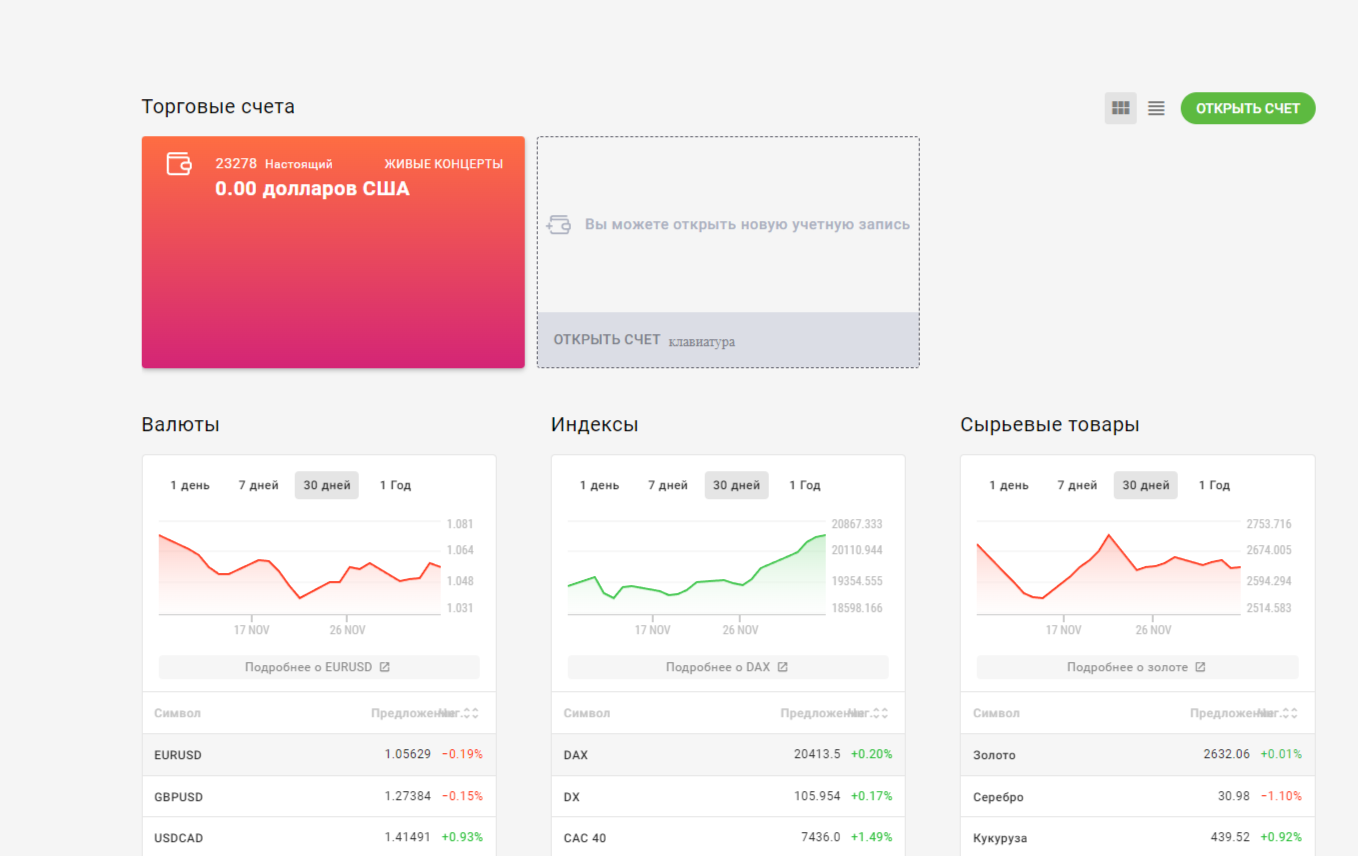Select 1 Год in Сырьевые товары chart
Image resolution: width=1358 pixels, height=856 pixels.
pos(1214,485)
